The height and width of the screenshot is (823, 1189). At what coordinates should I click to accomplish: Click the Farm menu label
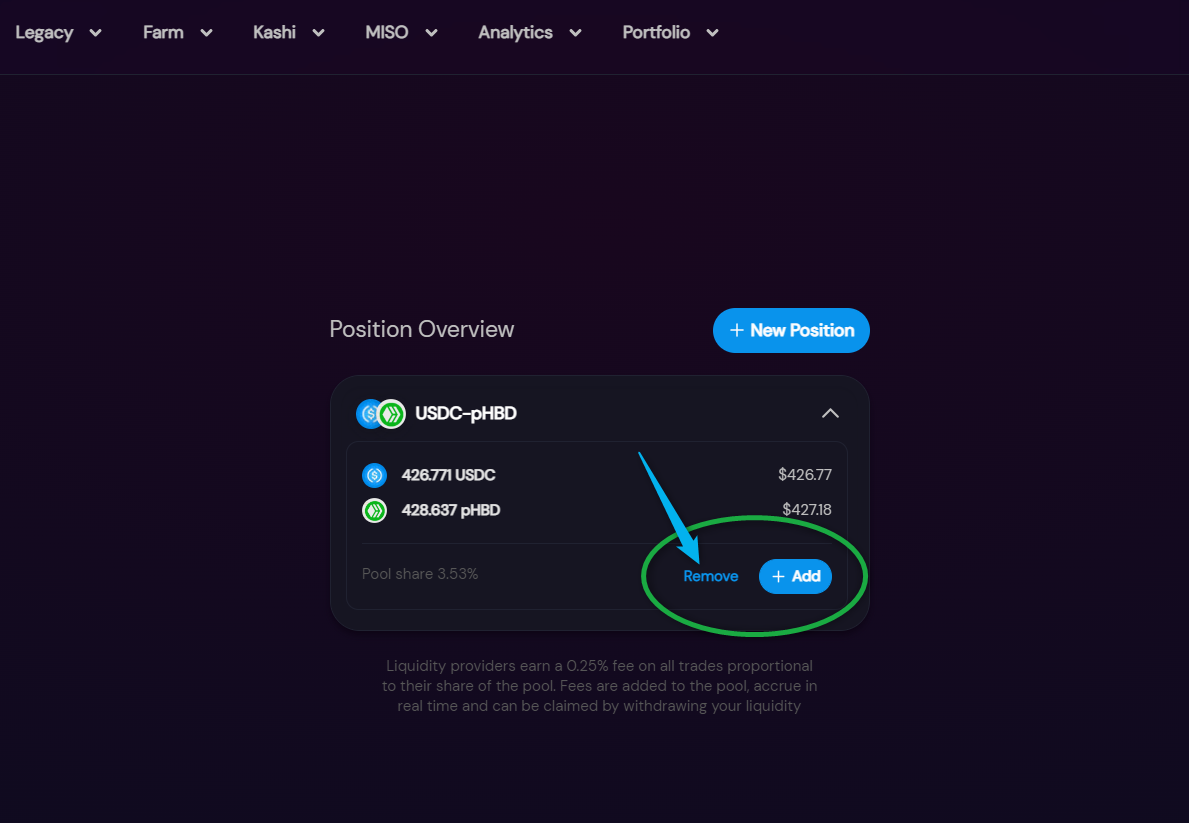pos(163,33)
